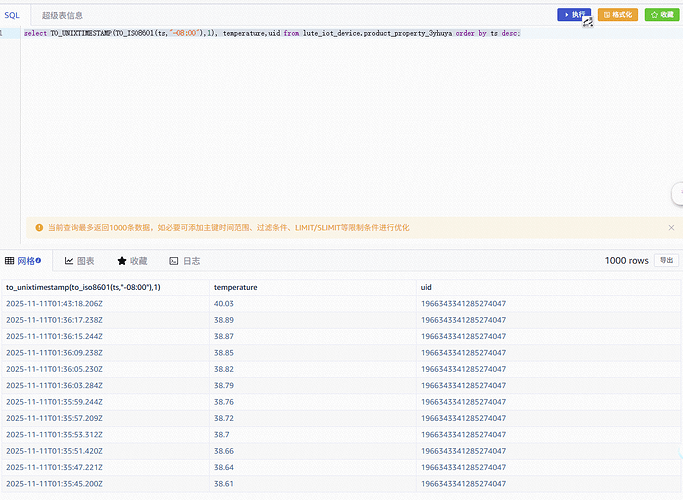Viewport: 683px width, 500px height.
Task: Click the 格式化 format SQL button
Action: (617, 15)
